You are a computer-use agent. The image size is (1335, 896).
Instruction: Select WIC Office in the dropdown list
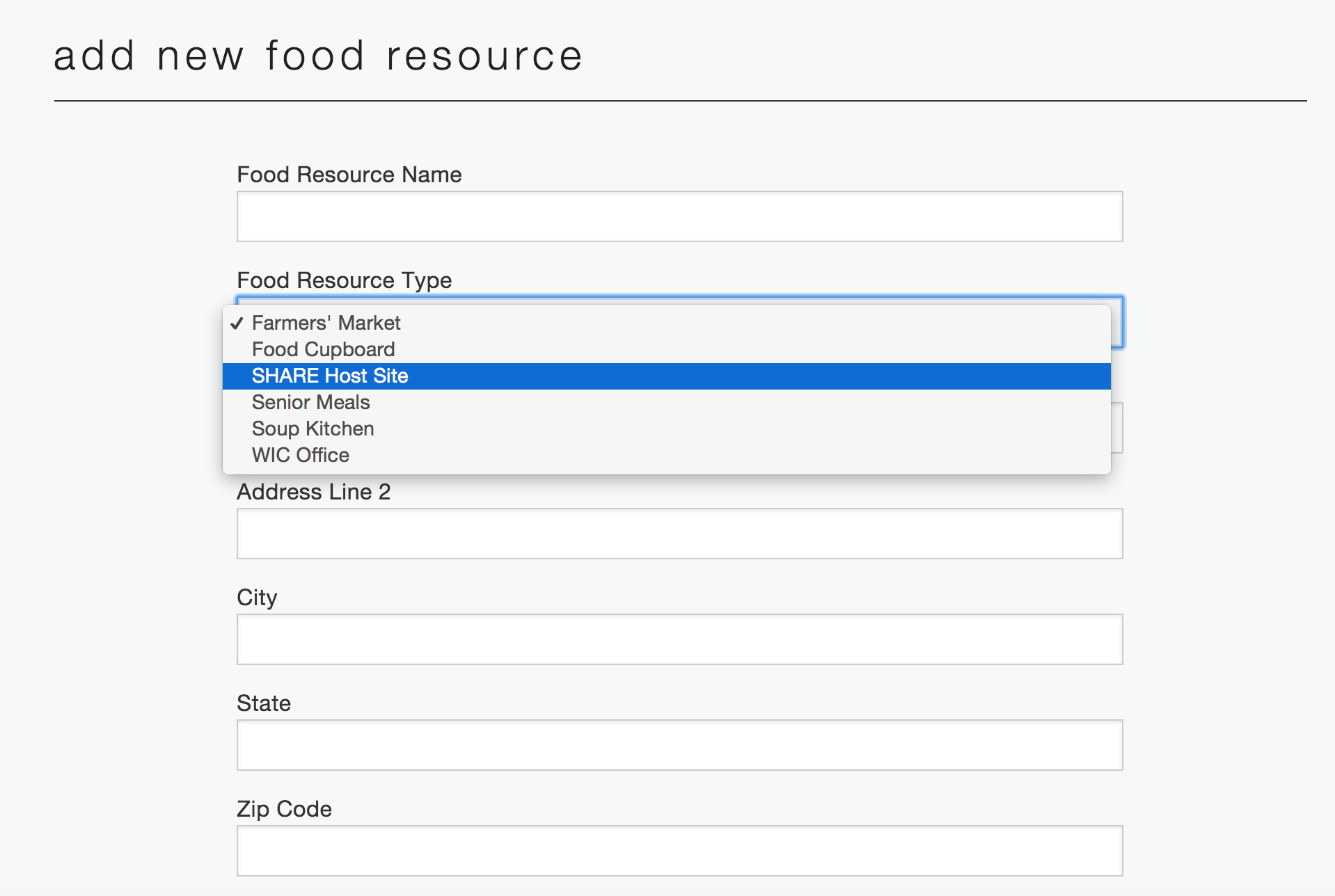(x=300, y=455)
